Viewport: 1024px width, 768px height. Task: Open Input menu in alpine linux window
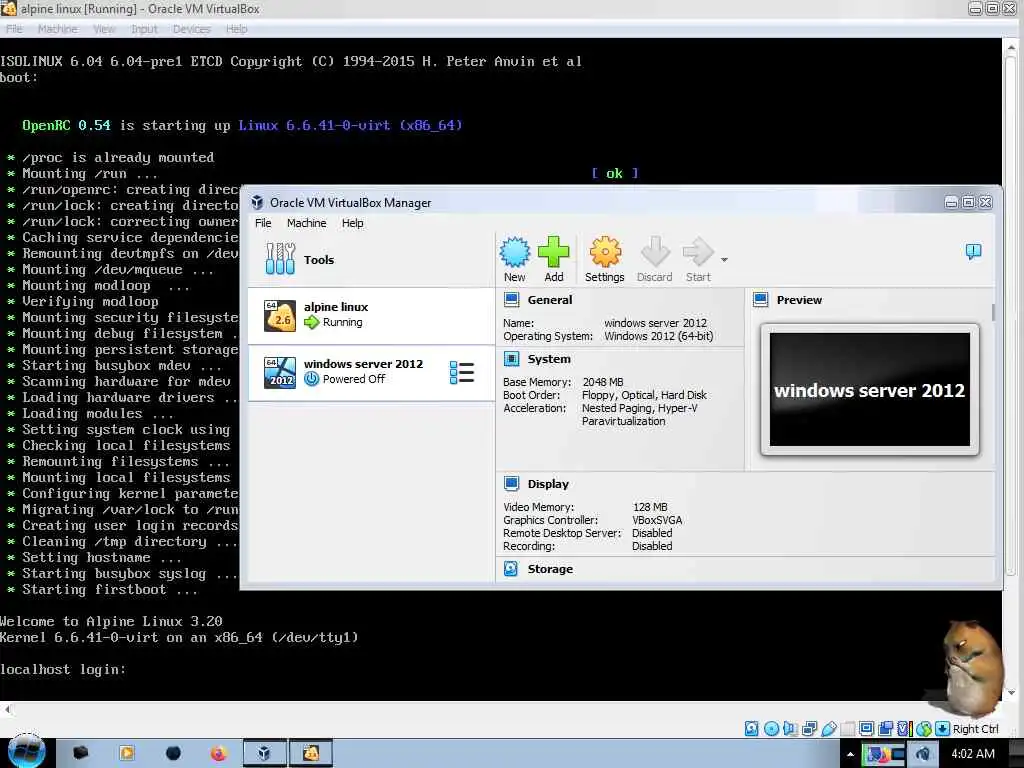click(144, 29)
